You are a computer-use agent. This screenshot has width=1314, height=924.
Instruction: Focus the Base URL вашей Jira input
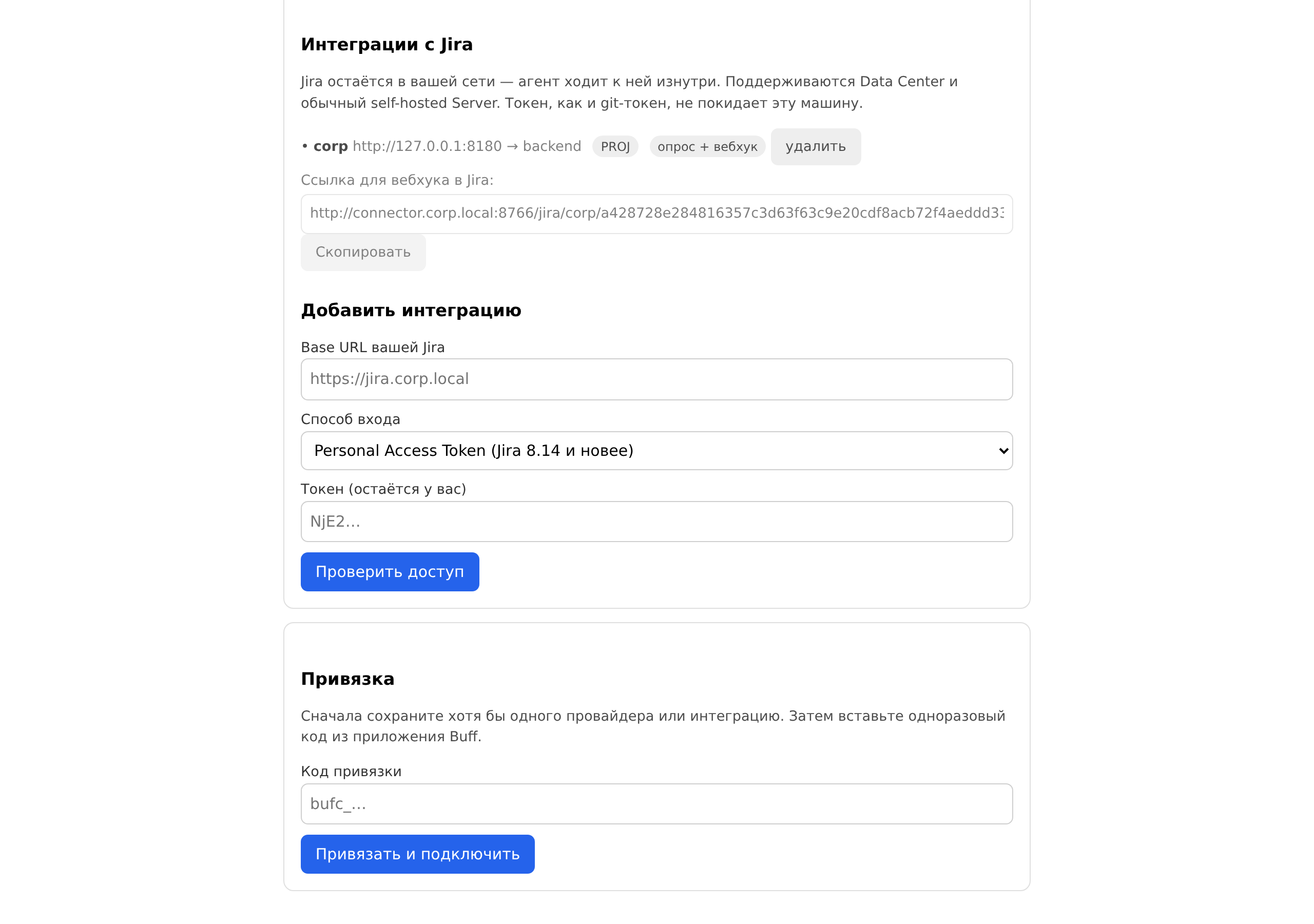click(656, 379)
